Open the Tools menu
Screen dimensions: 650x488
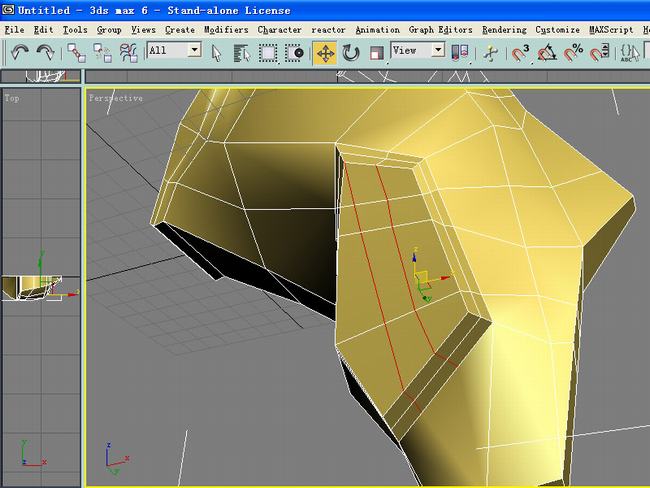pos(75,30)
